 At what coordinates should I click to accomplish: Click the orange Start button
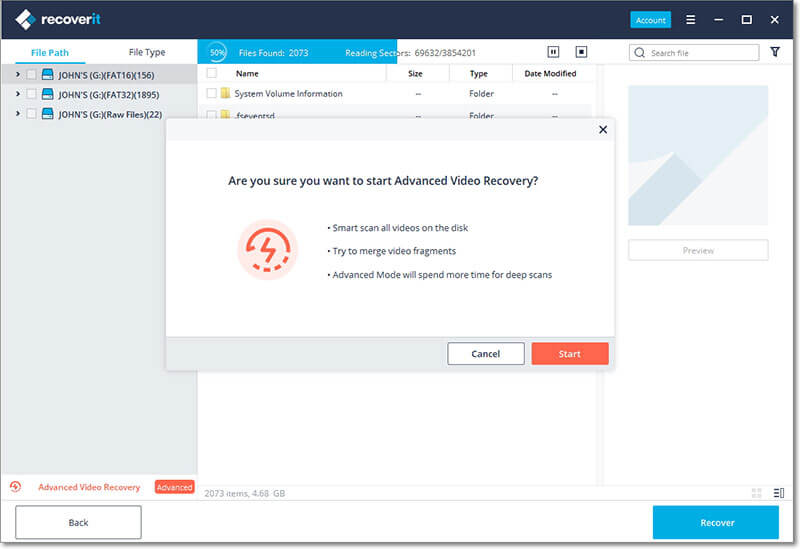[x=570, y=354]
